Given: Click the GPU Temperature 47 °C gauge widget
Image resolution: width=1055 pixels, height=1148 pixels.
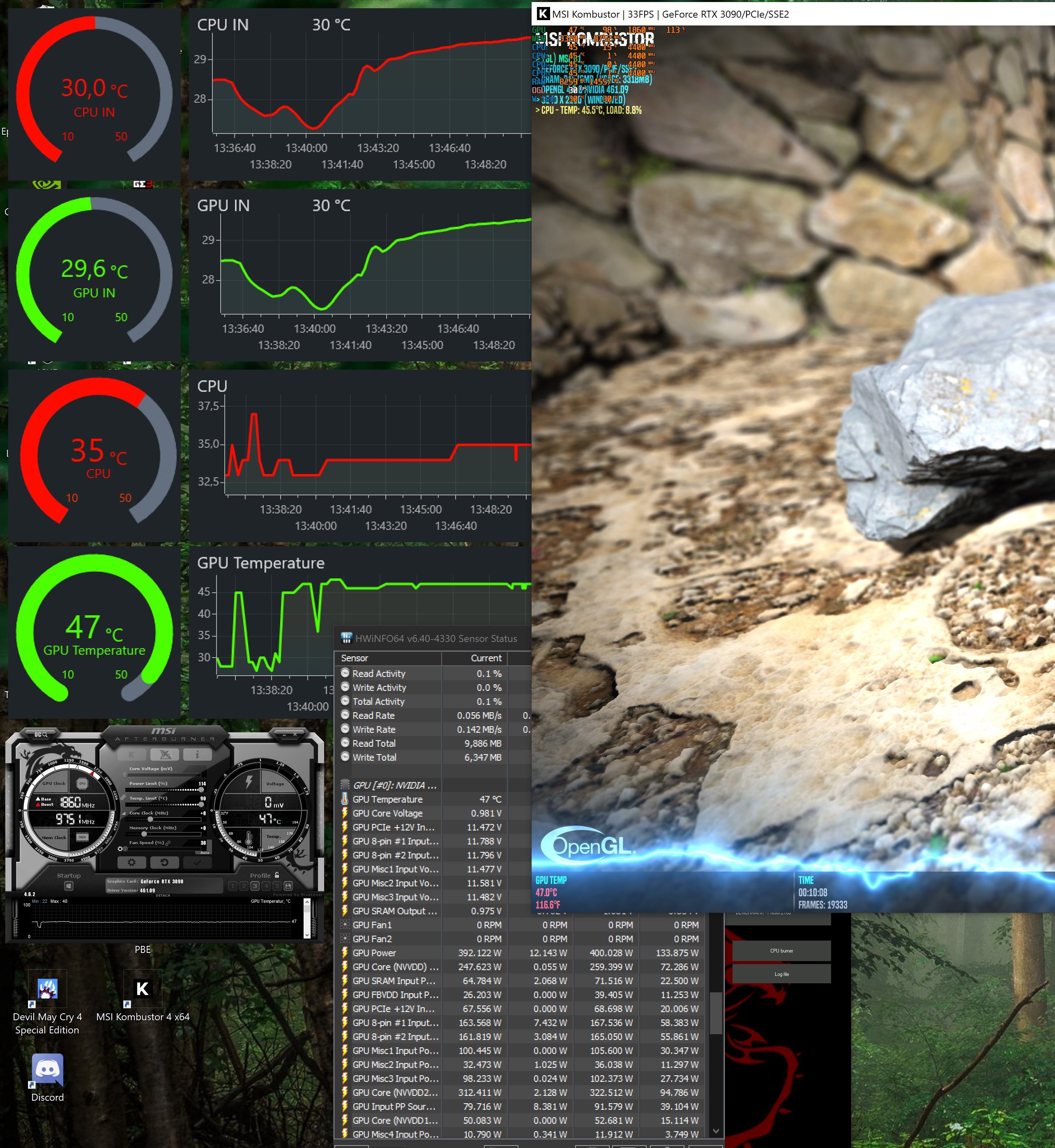Looking at the screenshot, I should 94,633.
